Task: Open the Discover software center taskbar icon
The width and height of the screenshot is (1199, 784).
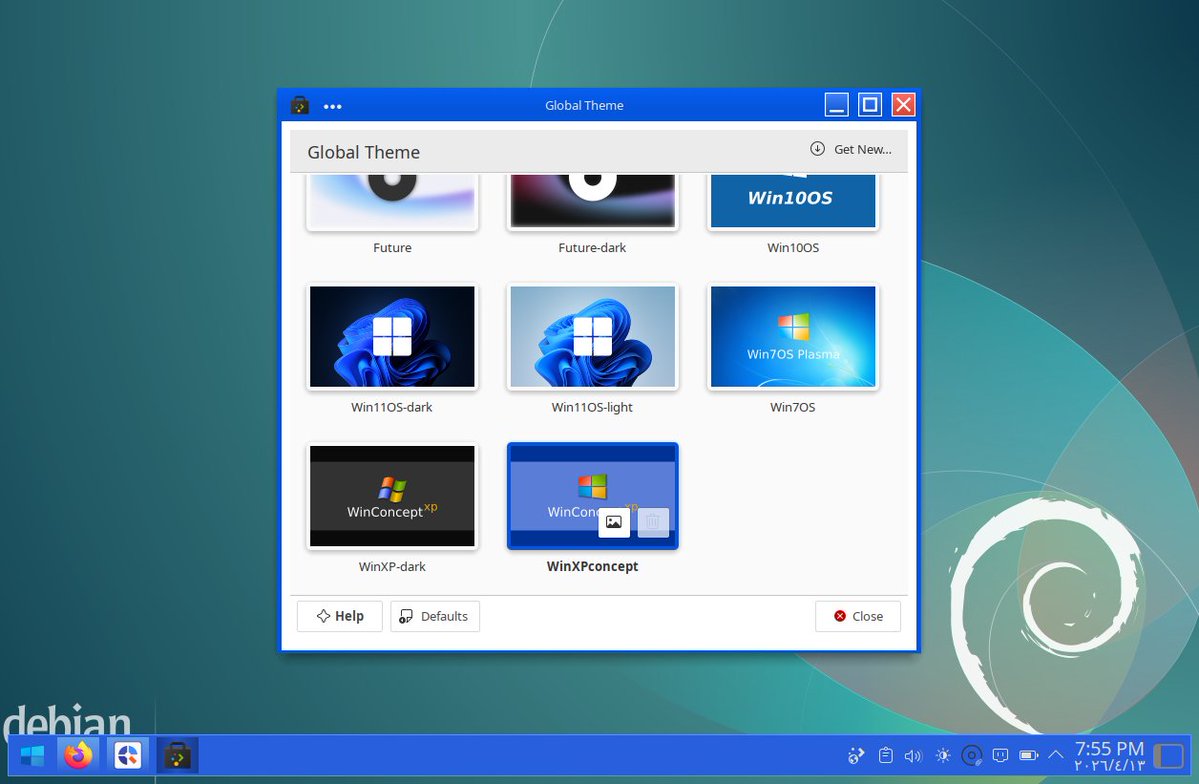Action: 128,756
